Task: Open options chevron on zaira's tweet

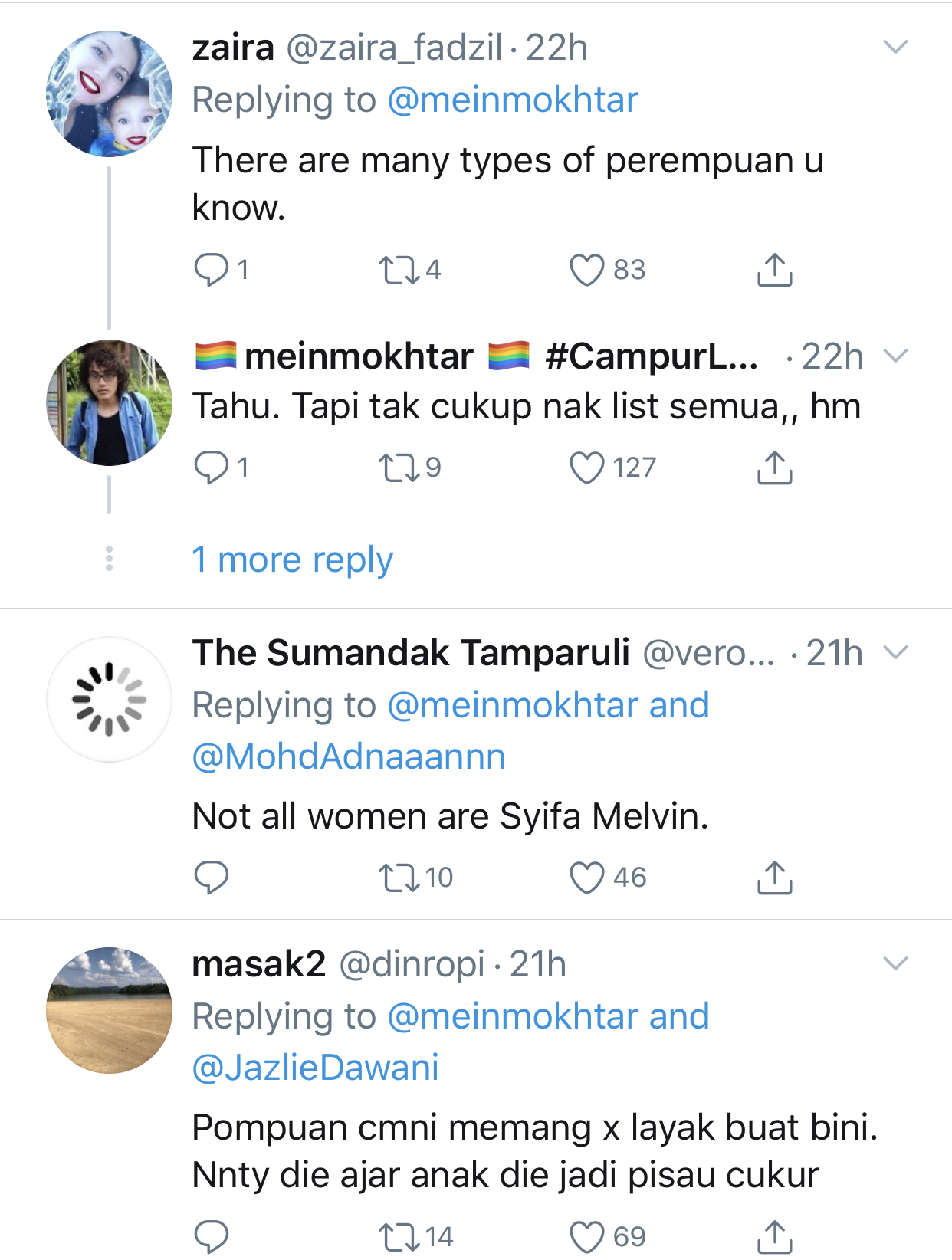Action: [x=895, y=48]
